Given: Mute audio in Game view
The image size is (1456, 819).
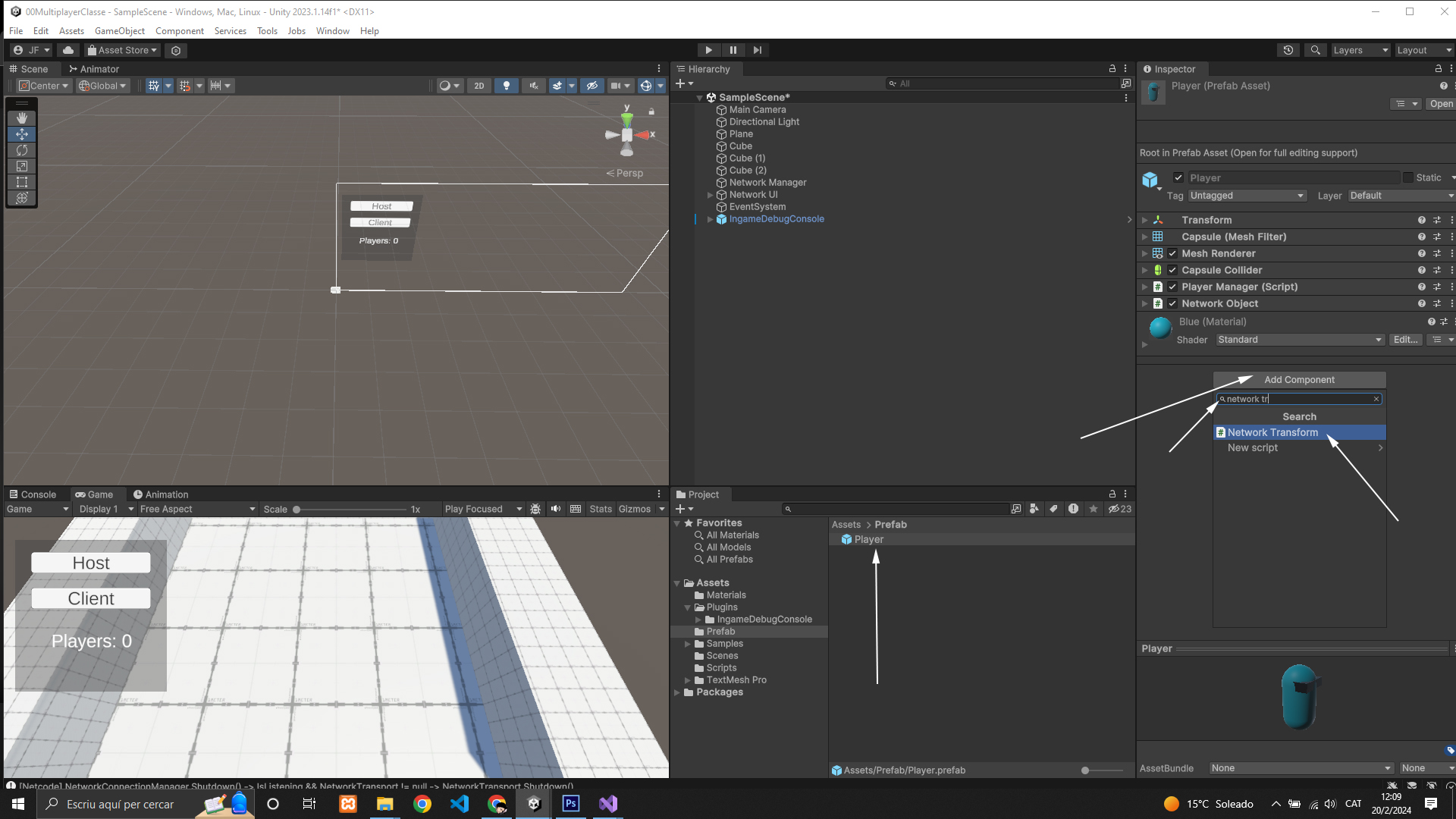Looking at the screenshot, I should 556,509.
